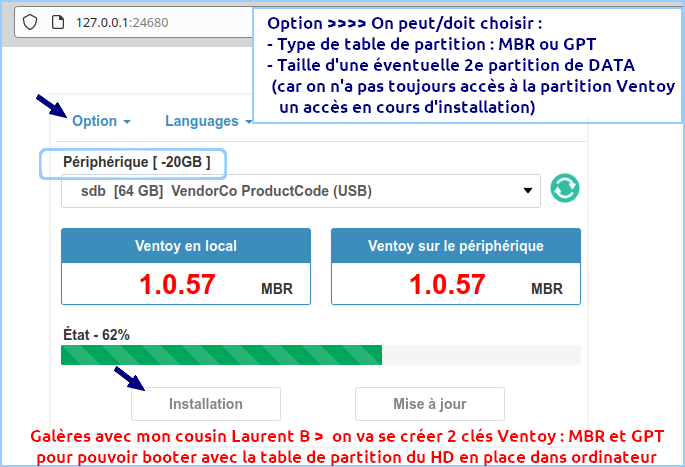685x467 pixels.
Task: Click the État - 62% status text
Action: pos(95,334)
